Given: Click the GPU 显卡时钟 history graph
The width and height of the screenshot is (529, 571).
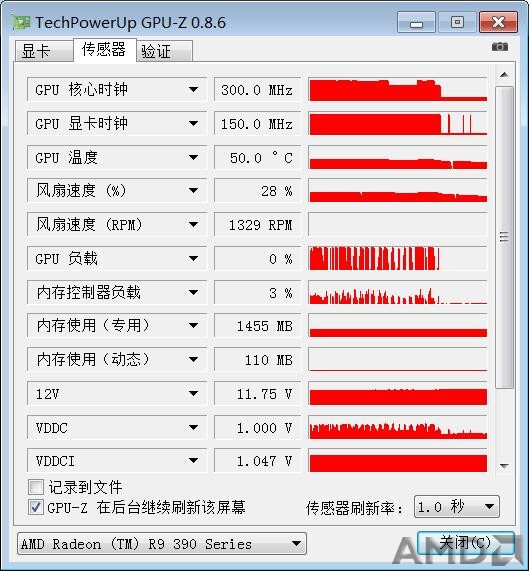Looking at the screenshot, I should [x=398, y=123].
